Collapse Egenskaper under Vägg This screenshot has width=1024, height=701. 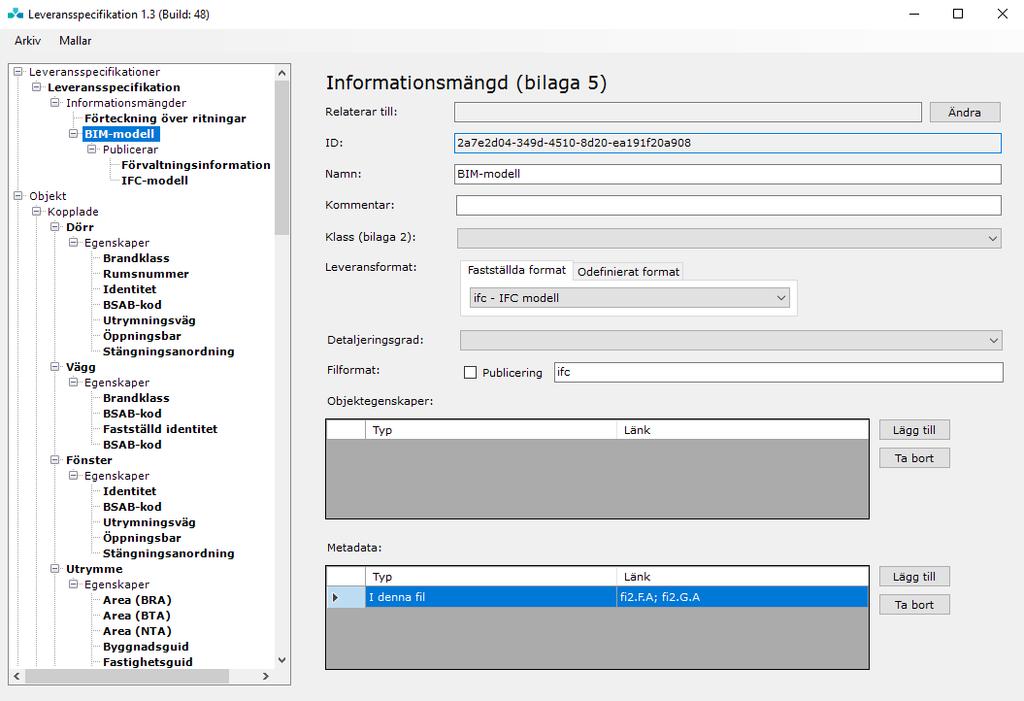[73, 382]
